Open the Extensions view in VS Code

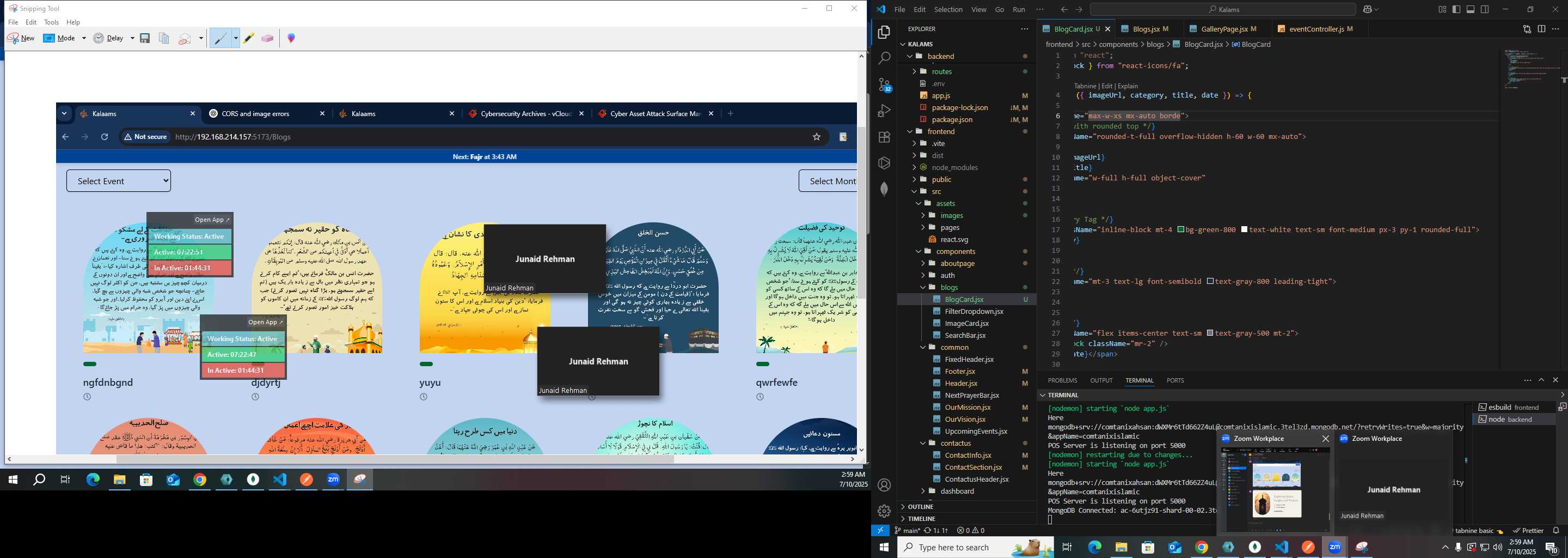tap(884, 137)
